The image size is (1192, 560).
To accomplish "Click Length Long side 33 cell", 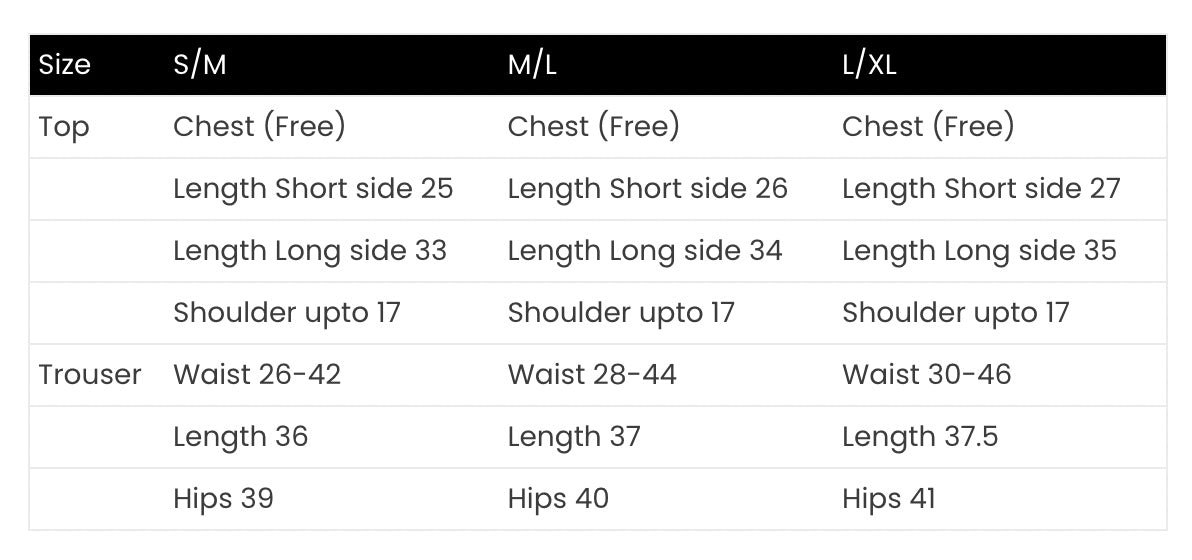I will click(x=310, y=251).
